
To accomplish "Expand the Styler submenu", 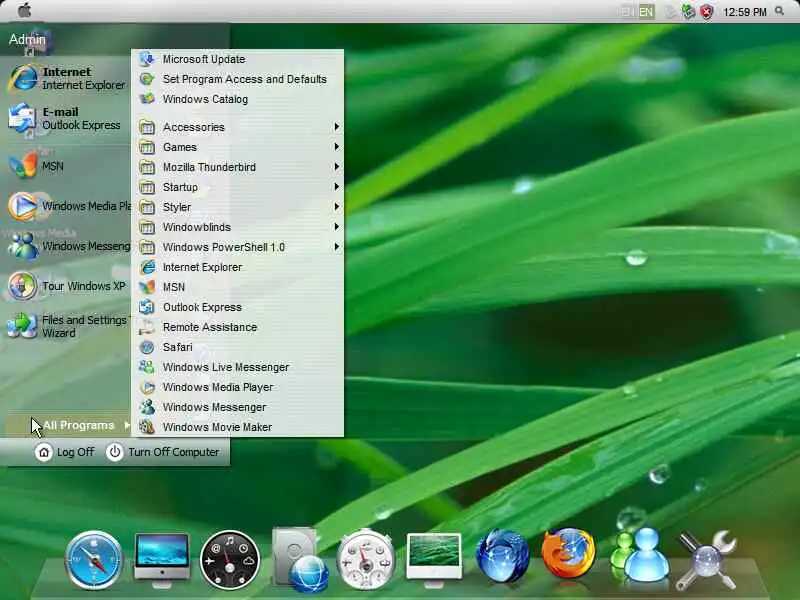I will 238,207.
